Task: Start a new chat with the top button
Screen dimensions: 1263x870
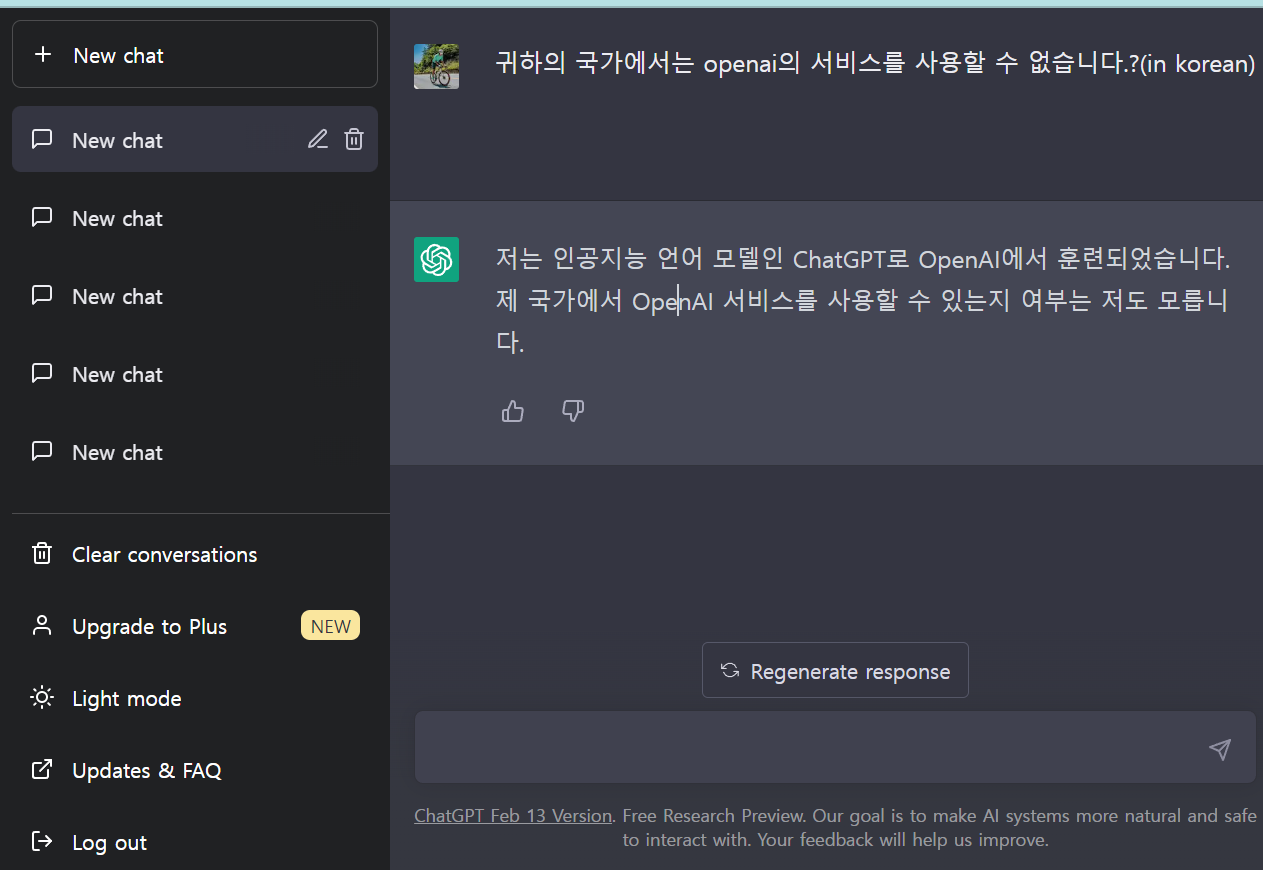Action: [x=195, y=54]
